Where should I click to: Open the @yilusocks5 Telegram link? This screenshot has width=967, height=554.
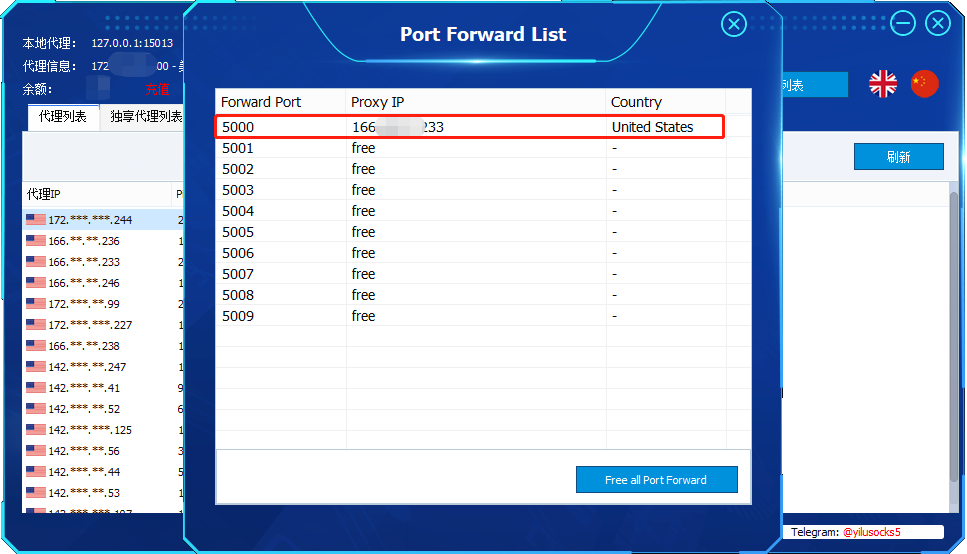tap(871, 532)
